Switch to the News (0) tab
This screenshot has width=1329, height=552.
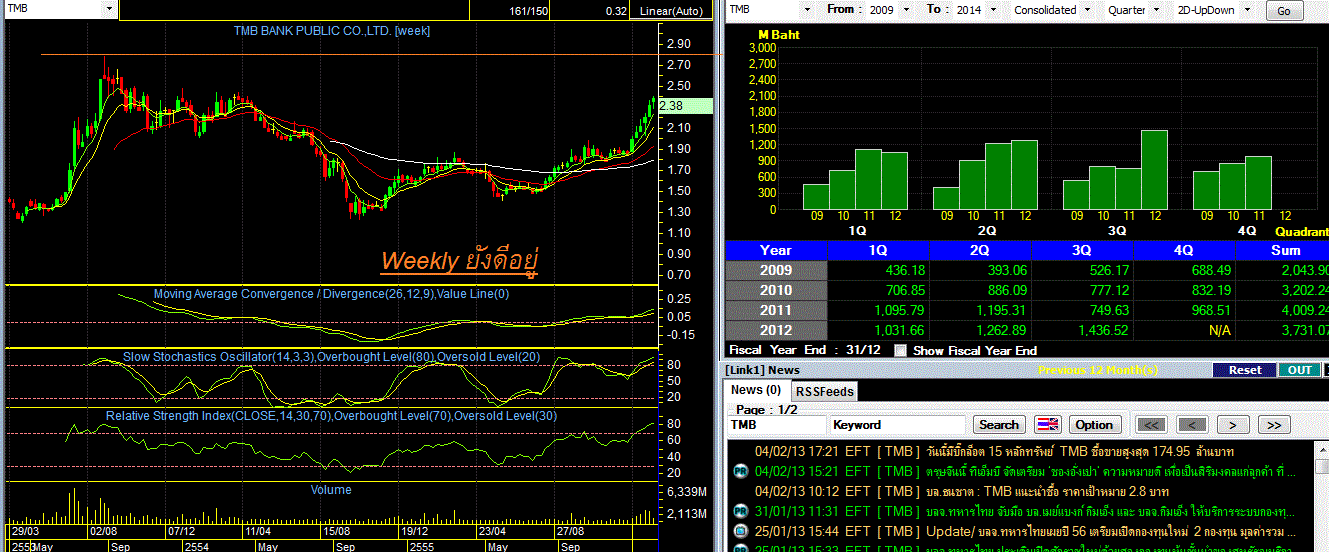click(x=756, y=390)
